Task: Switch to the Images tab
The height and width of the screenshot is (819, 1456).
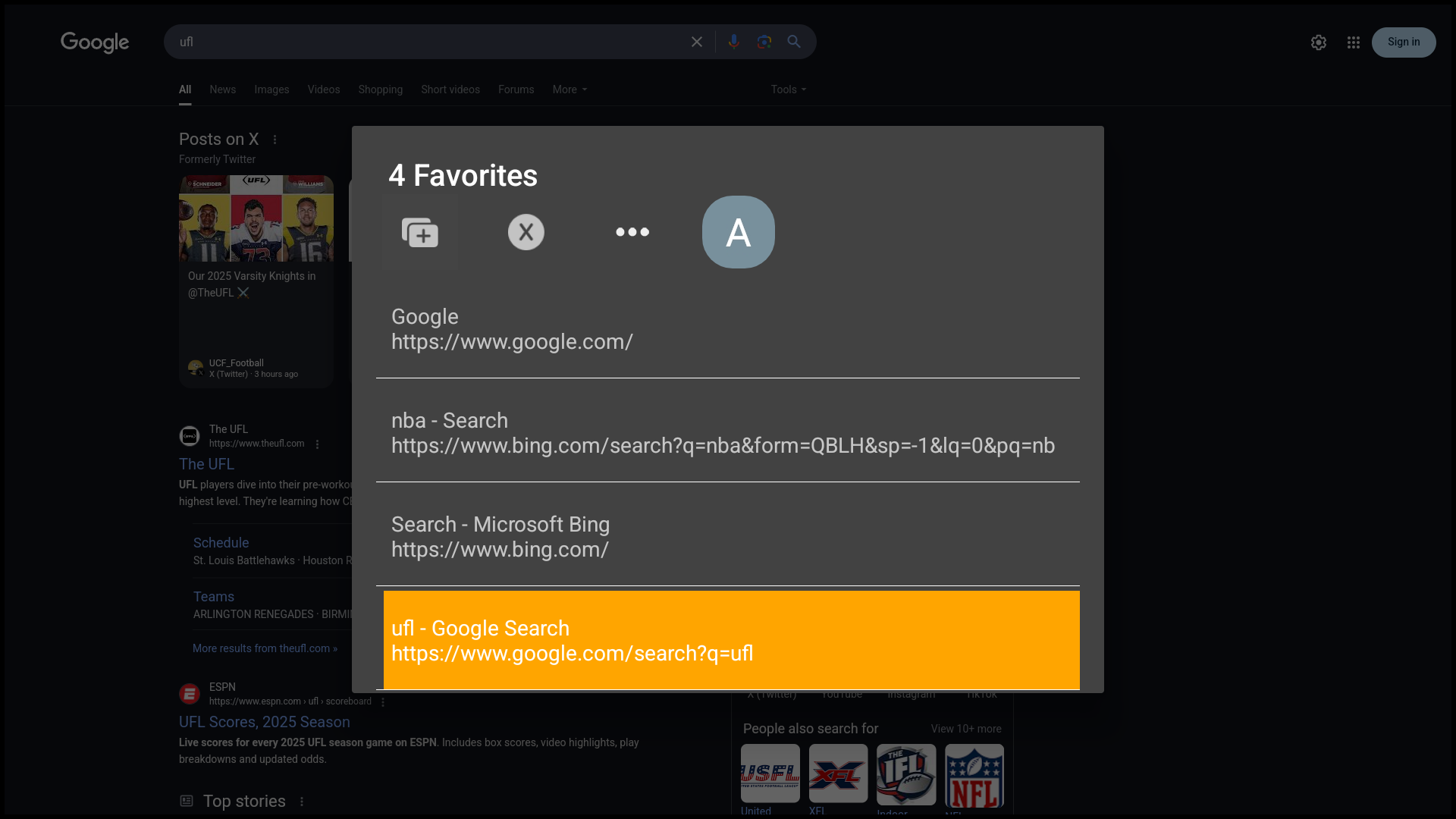Action: 271,89
